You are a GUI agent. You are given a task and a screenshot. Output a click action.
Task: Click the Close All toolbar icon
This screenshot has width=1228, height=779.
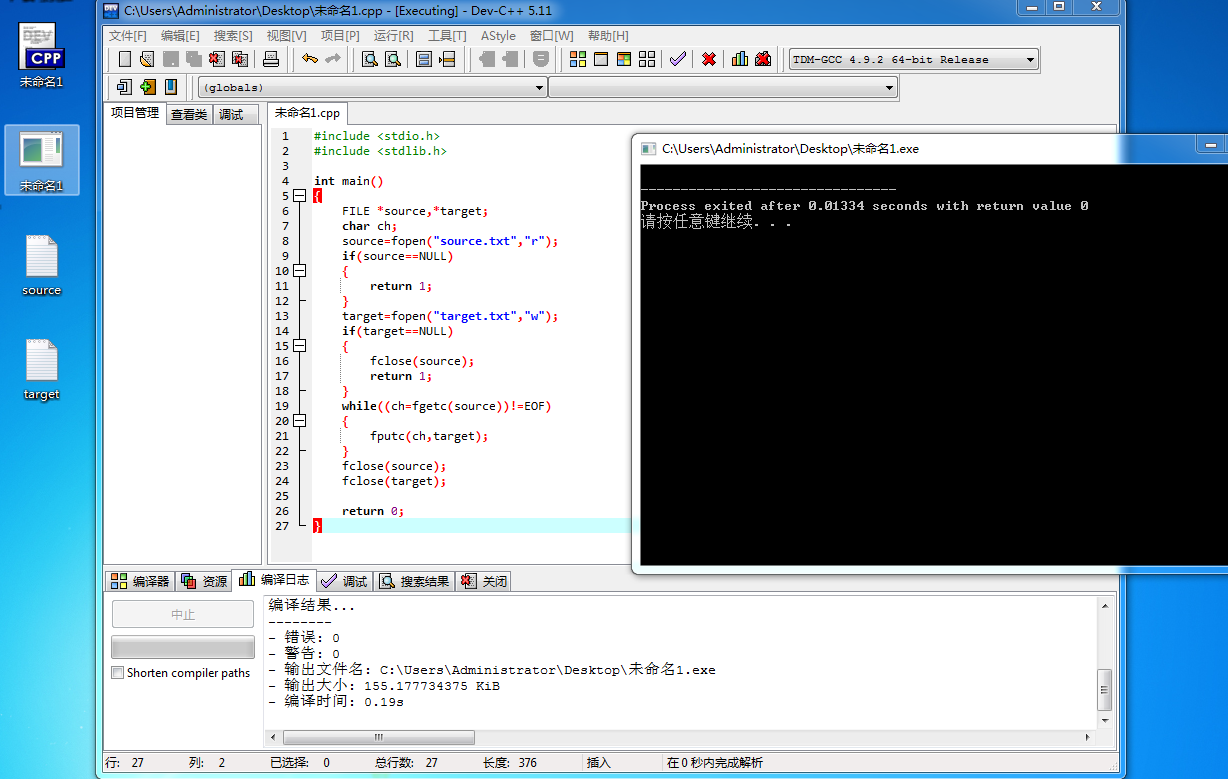coord(240,59)
